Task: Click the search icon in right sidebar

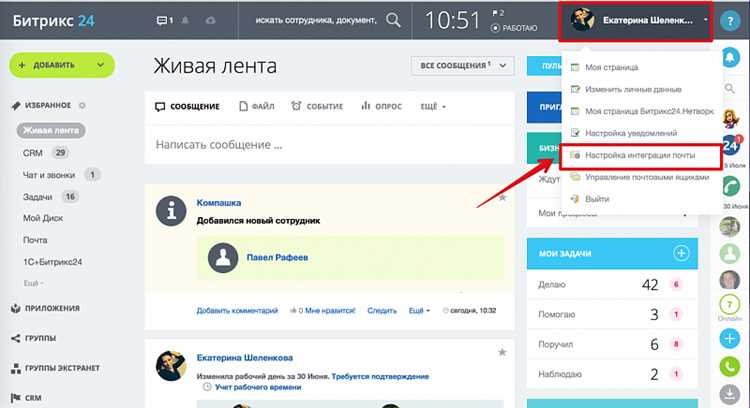Action: (729, 88)
